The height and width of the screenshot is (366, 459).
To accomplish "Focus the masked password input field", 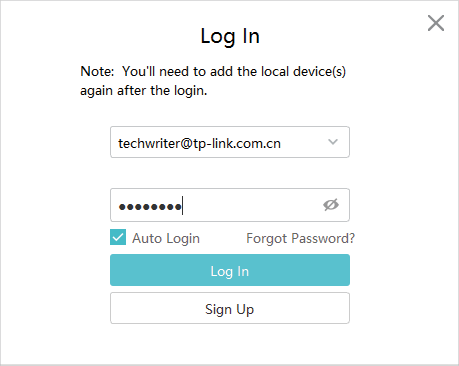I will tap(230, 205).
